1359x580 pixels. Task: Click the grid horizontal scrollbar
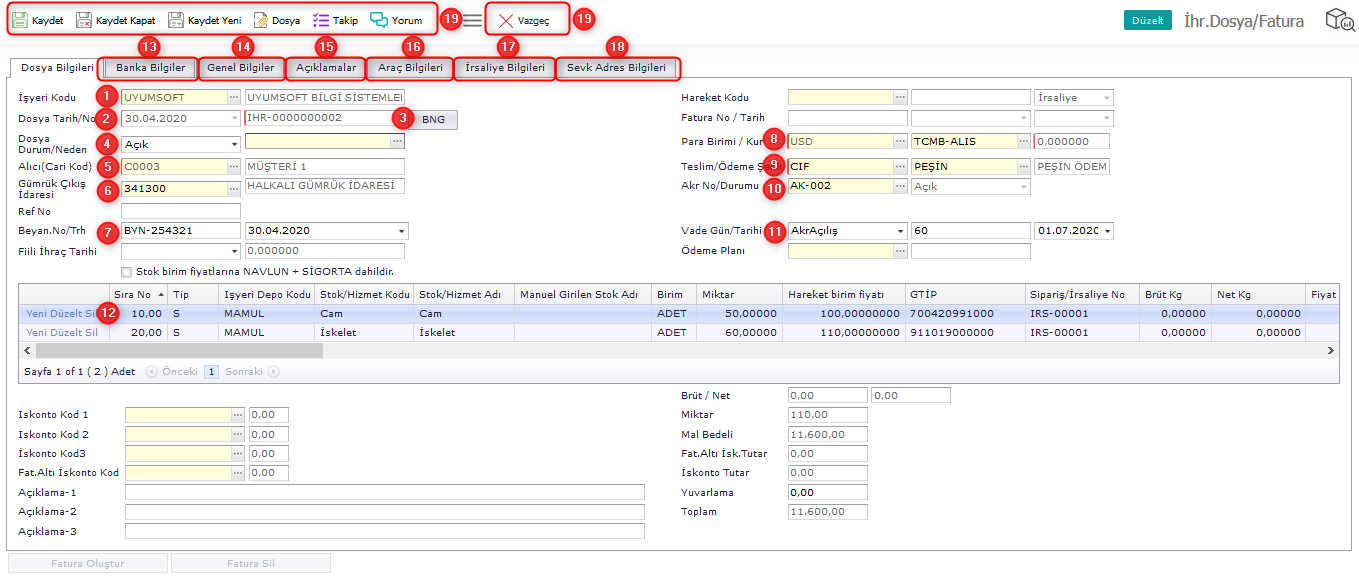click(x=180, y=351)
